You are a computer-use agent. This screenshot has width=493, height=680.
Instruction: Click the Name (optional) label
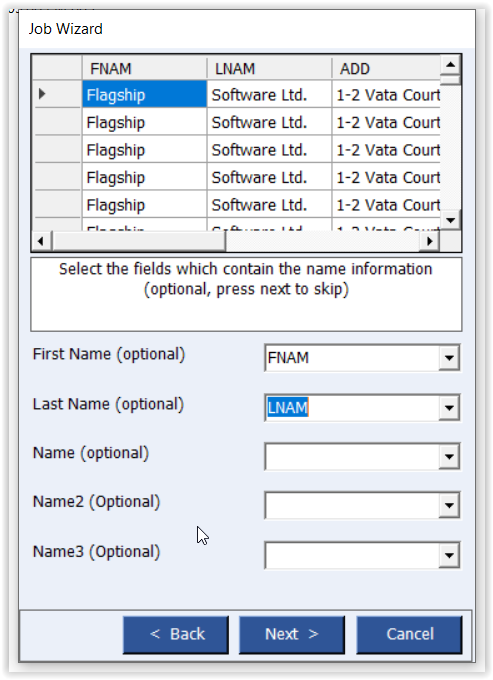pyautogui.click(x=91, y=453)
